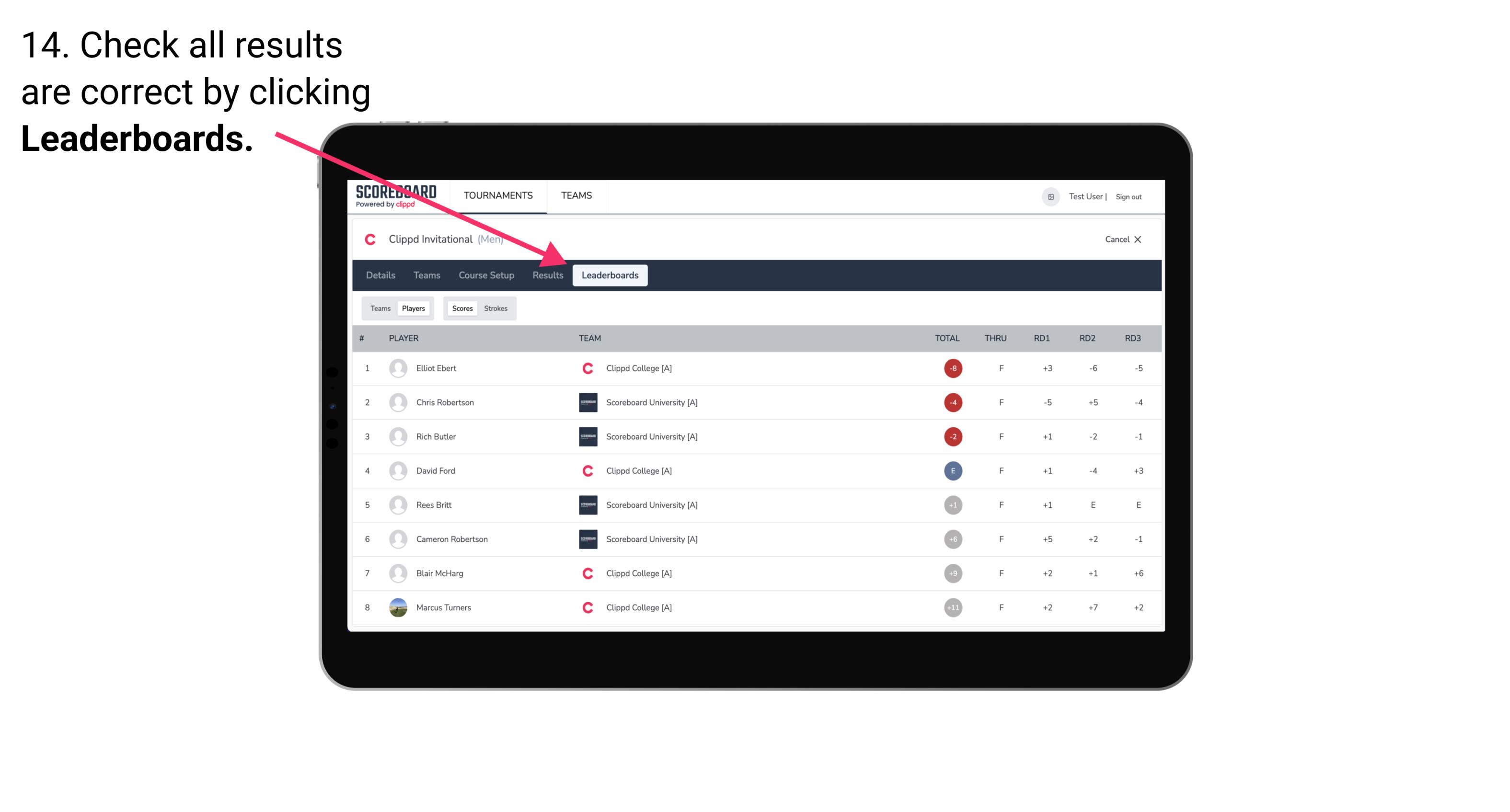
Task: Click Marcus Turners profile picture icon
Action: [x=396, y=607]
